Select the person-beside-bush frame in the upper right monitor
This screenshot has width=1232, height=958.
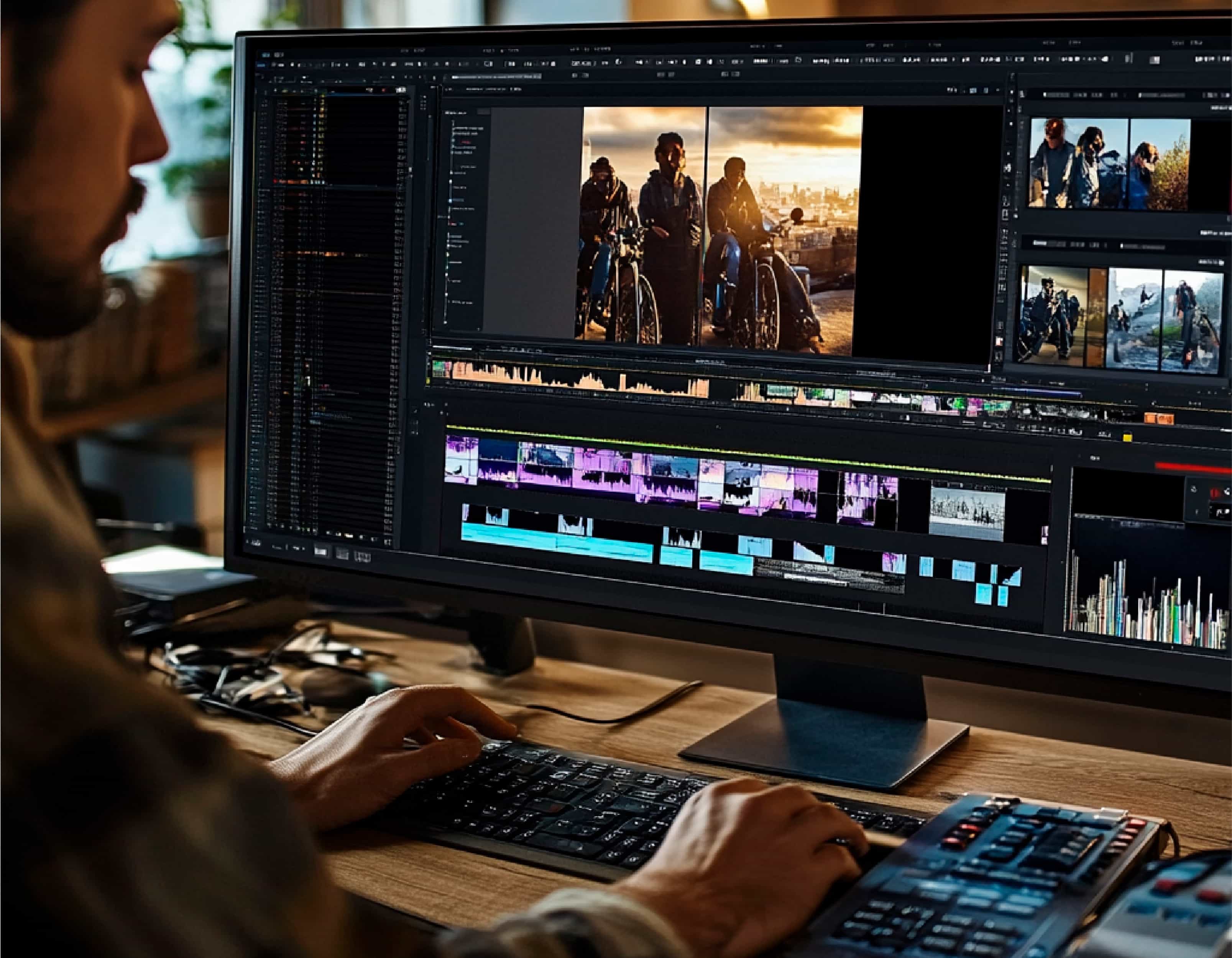tap(1159, 165)
